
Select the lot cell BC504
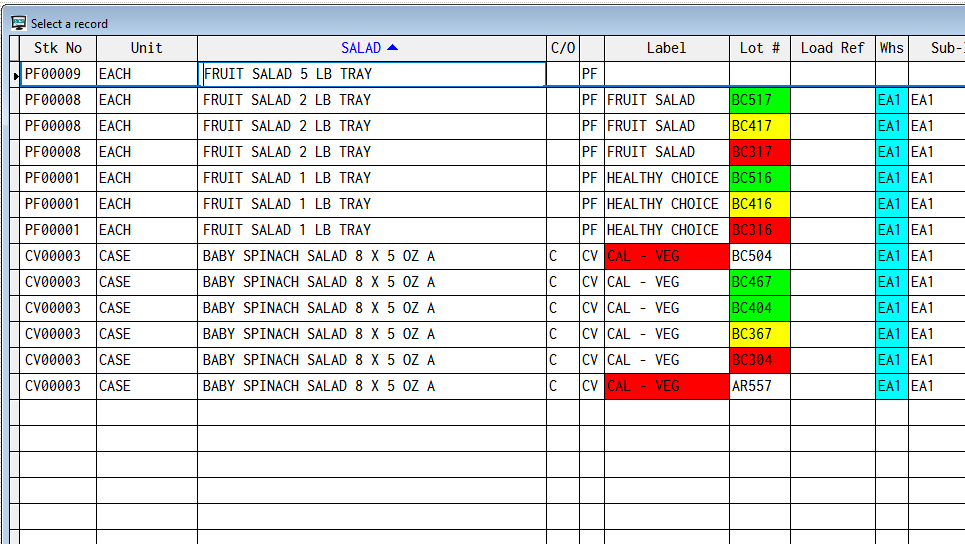point(759,256)
